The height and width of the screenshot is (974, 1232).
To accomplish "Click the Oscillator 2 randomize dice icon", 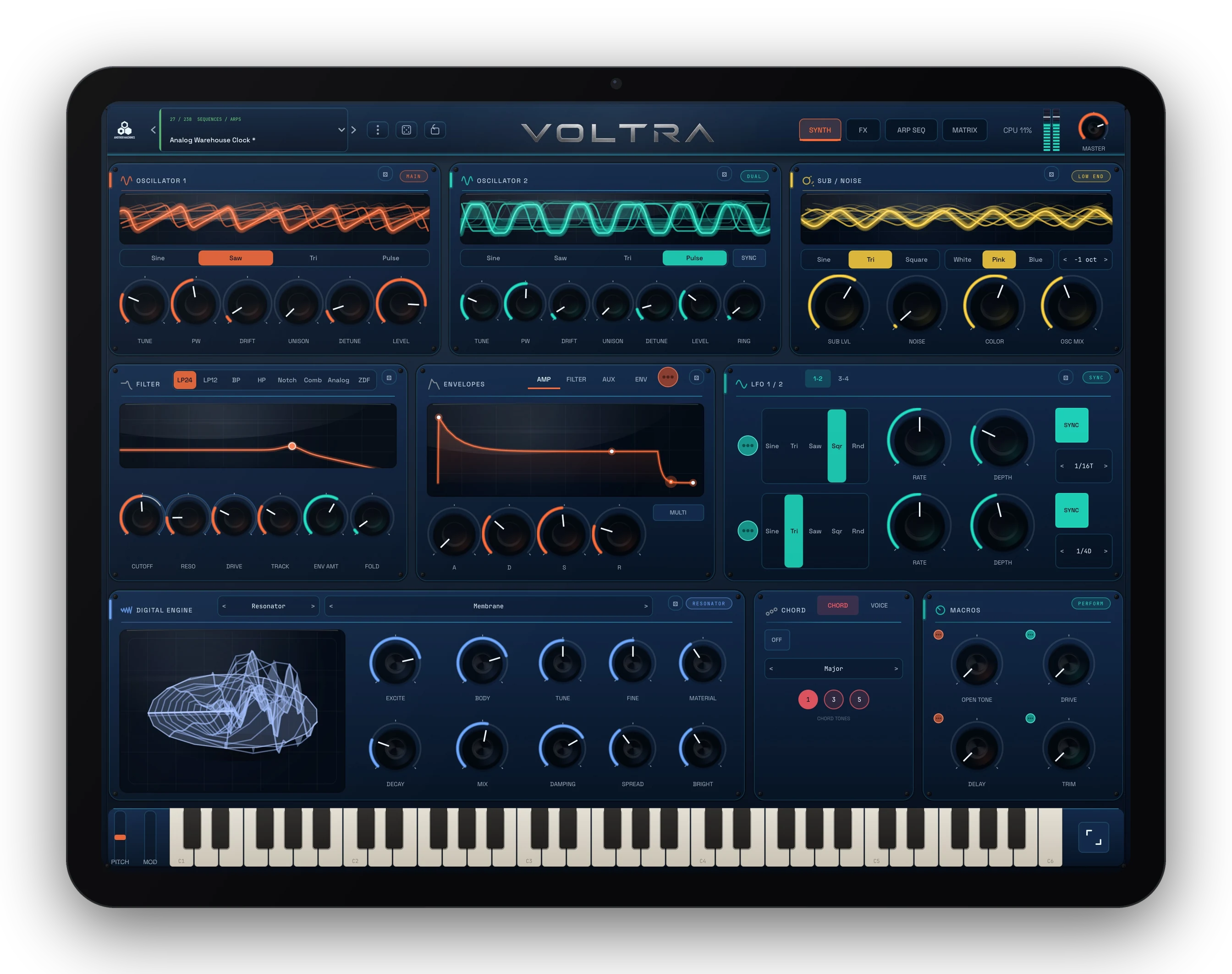I will [724, 175].
